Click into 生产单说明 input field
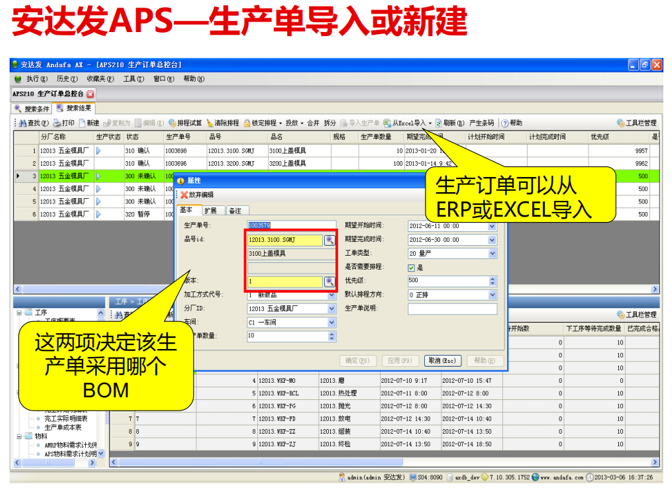 click(x=452, y=309)
